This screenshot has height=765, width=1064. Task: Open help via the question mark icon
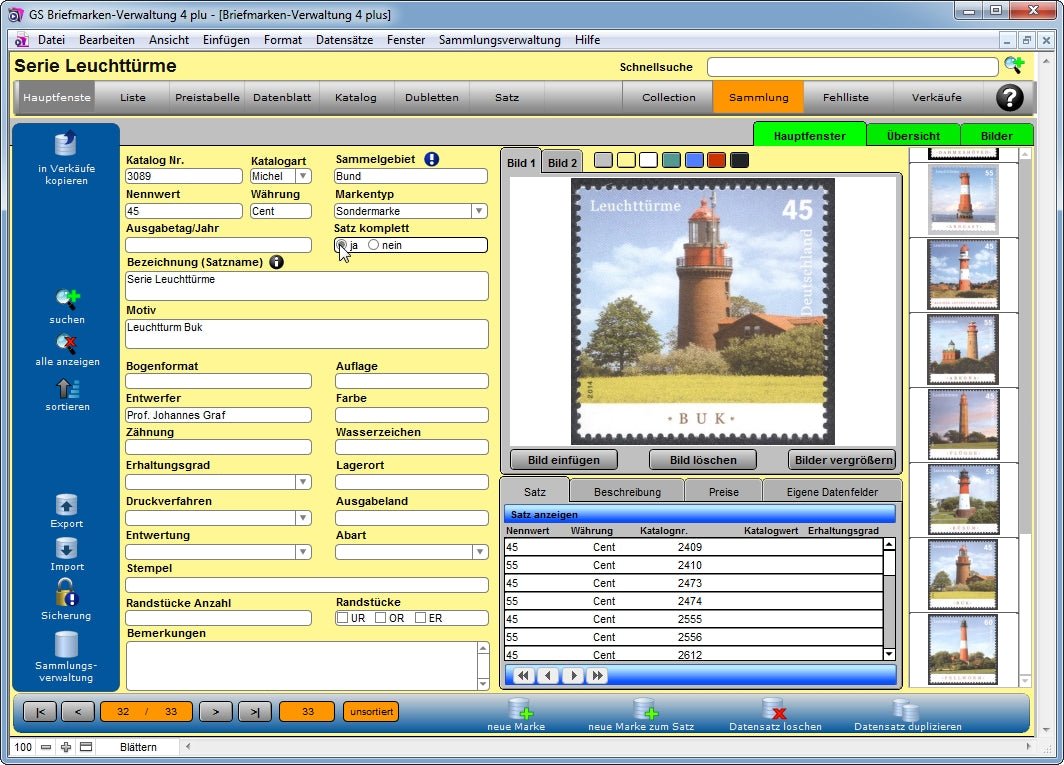[1010, 97]
